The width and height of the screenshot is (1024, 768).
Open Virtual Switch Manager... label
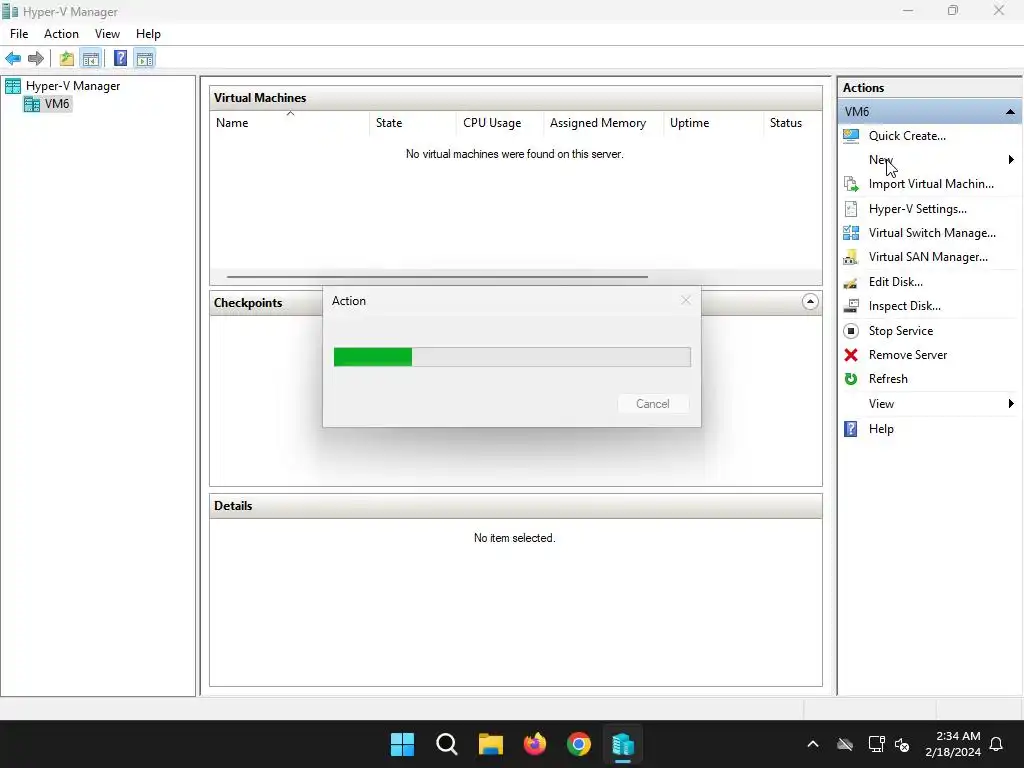click(932, 232)
